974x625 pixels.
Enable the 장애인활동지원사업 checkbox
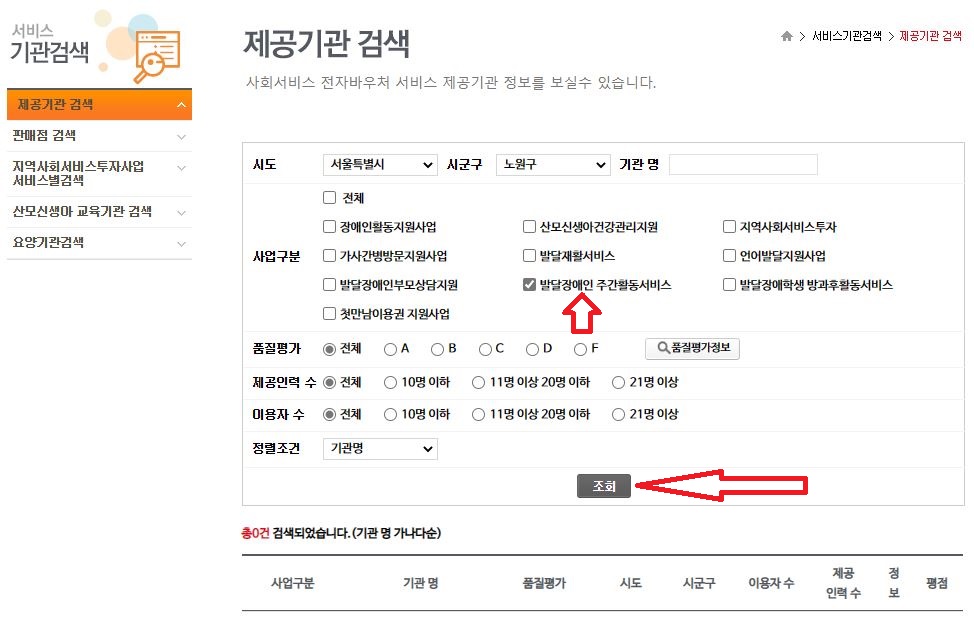(330, 226)
